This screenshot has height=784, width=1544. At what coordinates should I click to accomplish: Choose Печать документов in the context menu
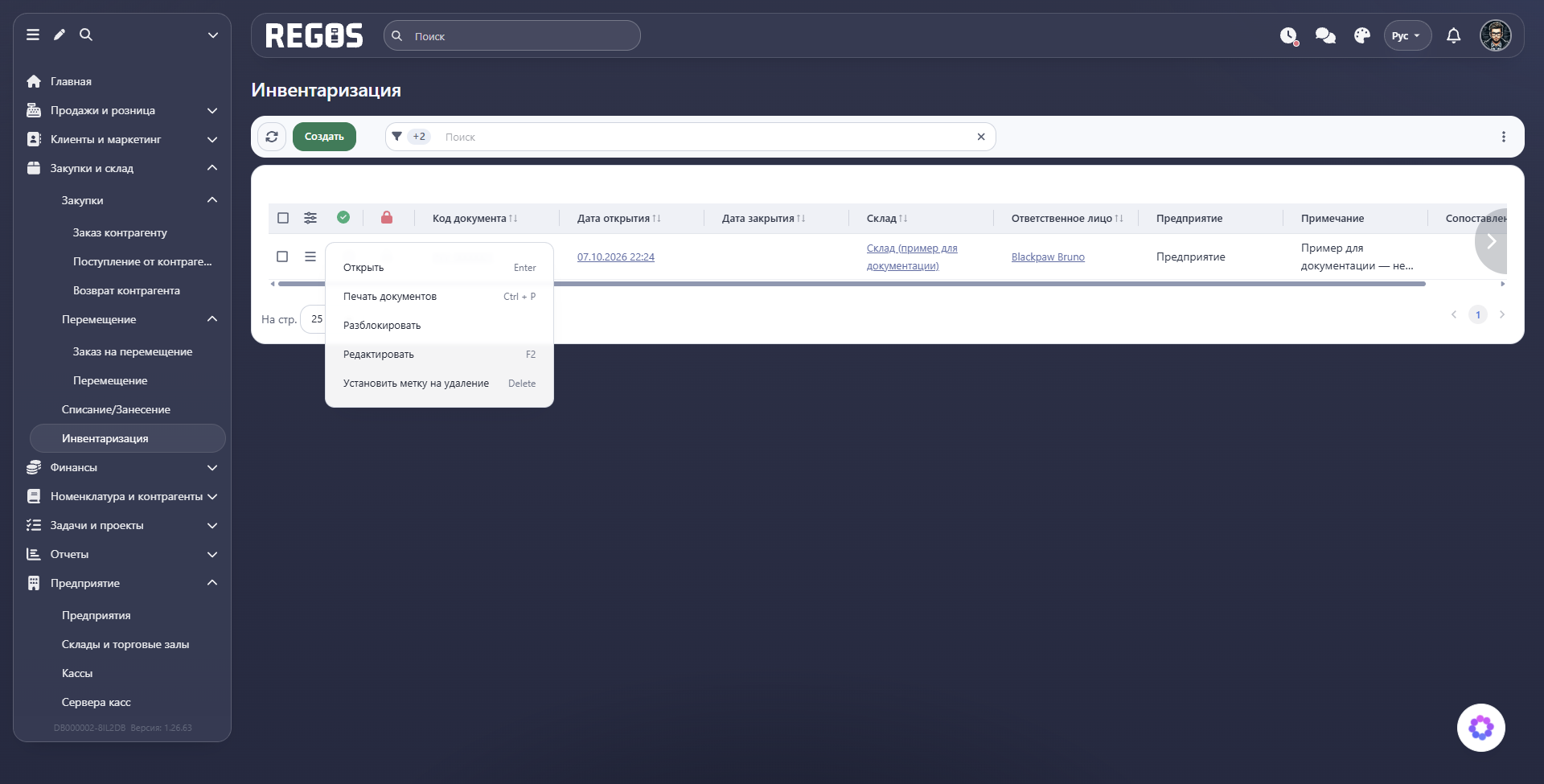click(x=439, y=297)
